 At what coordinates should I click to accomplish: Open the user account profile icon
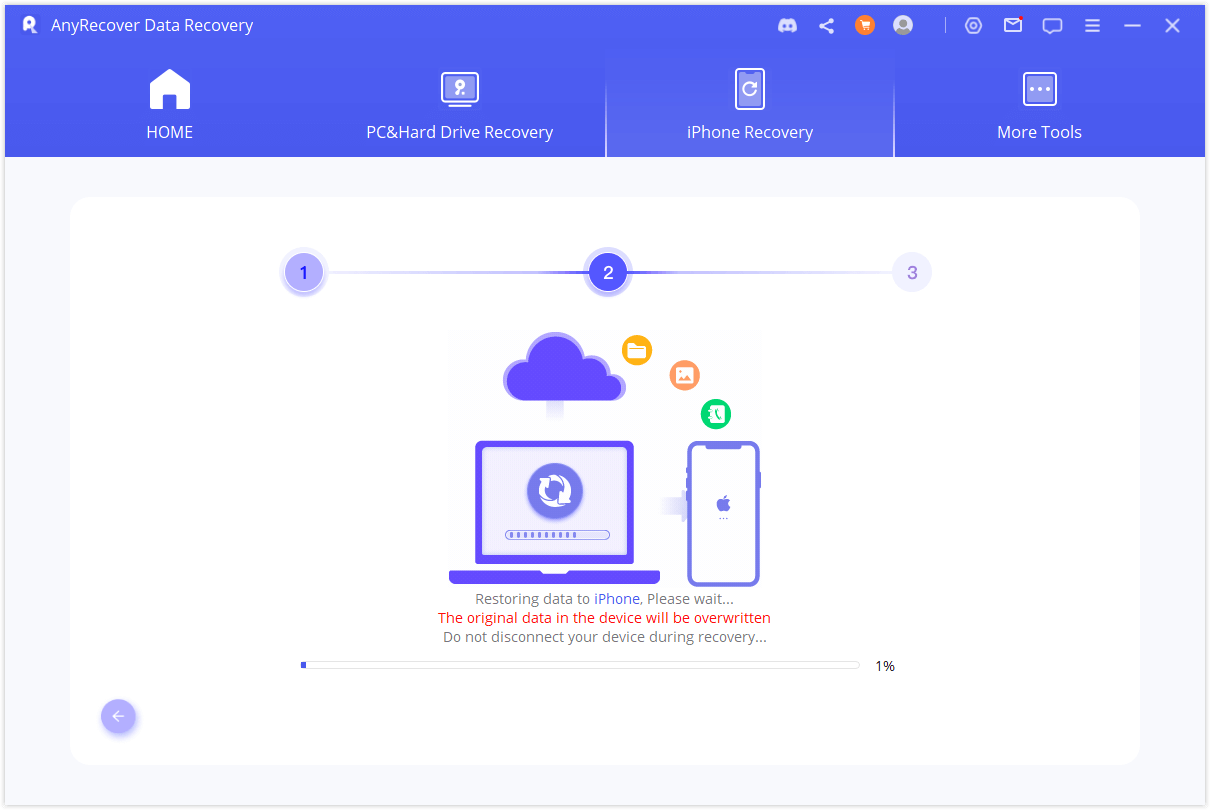[x=903, y=26]
